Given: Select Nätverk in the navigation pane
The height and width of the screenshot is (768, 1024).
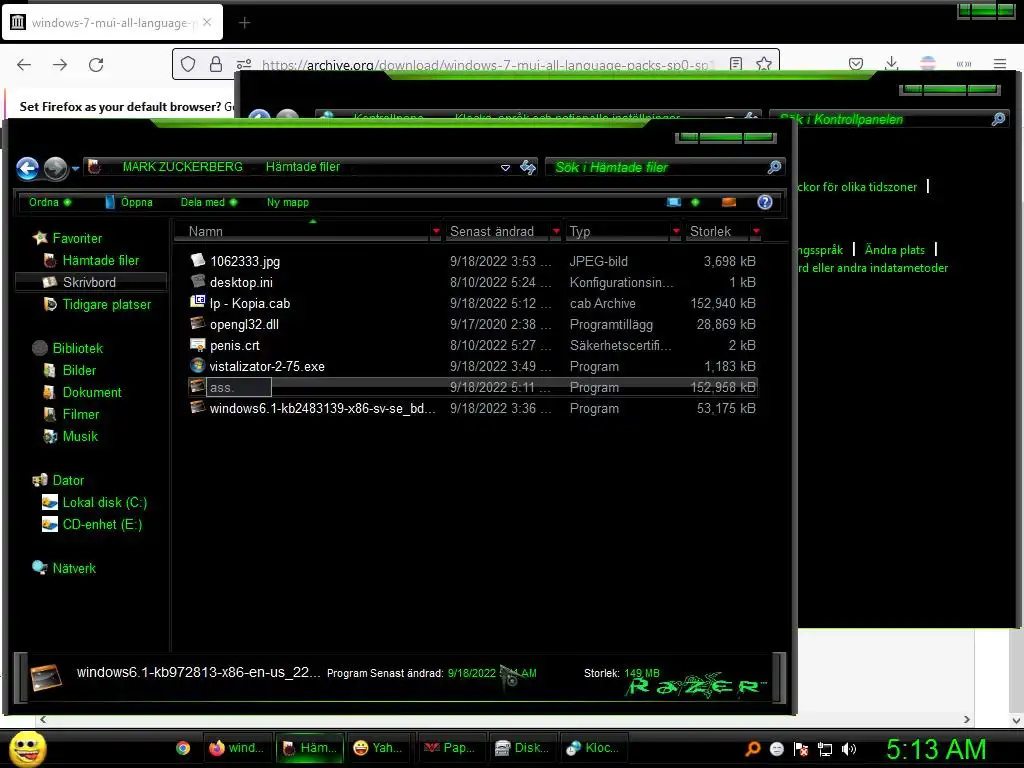Looking at the screenshot, I should click(65, 568).
